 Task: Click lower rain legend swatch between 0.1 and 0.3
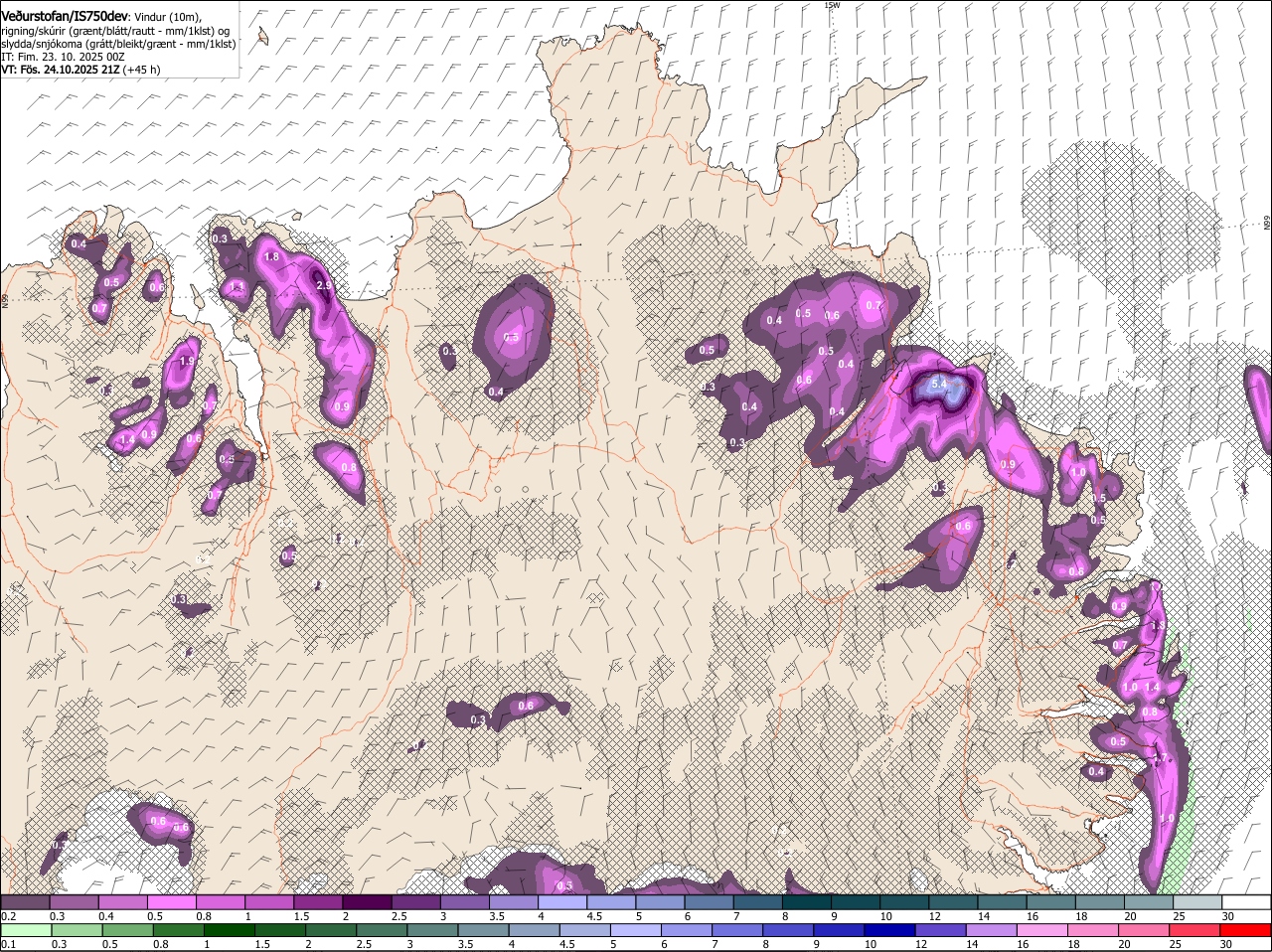(x=26, y=930)
